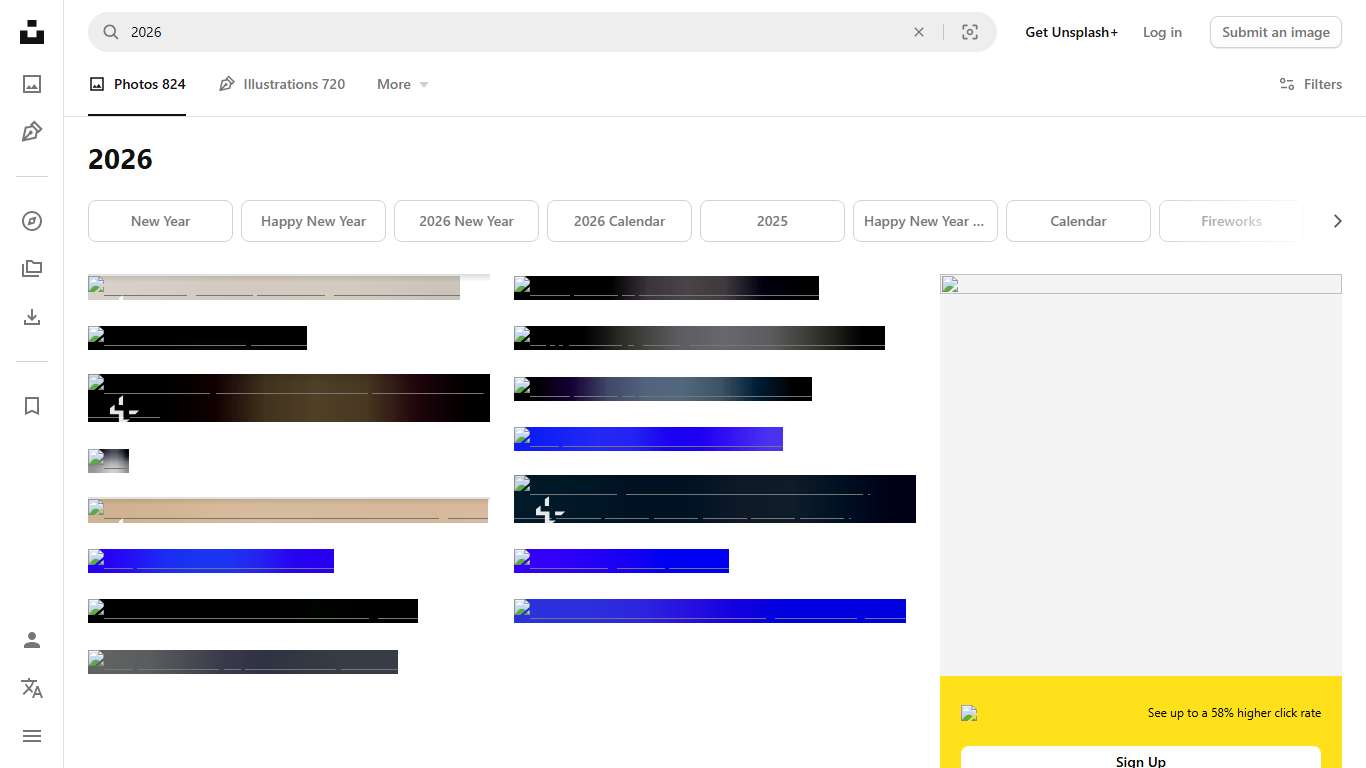Image resolution: width=1366 pixels, height=768 pixels.
Task: Open Photos section from sidebar icon
Action: pos(32,84)
